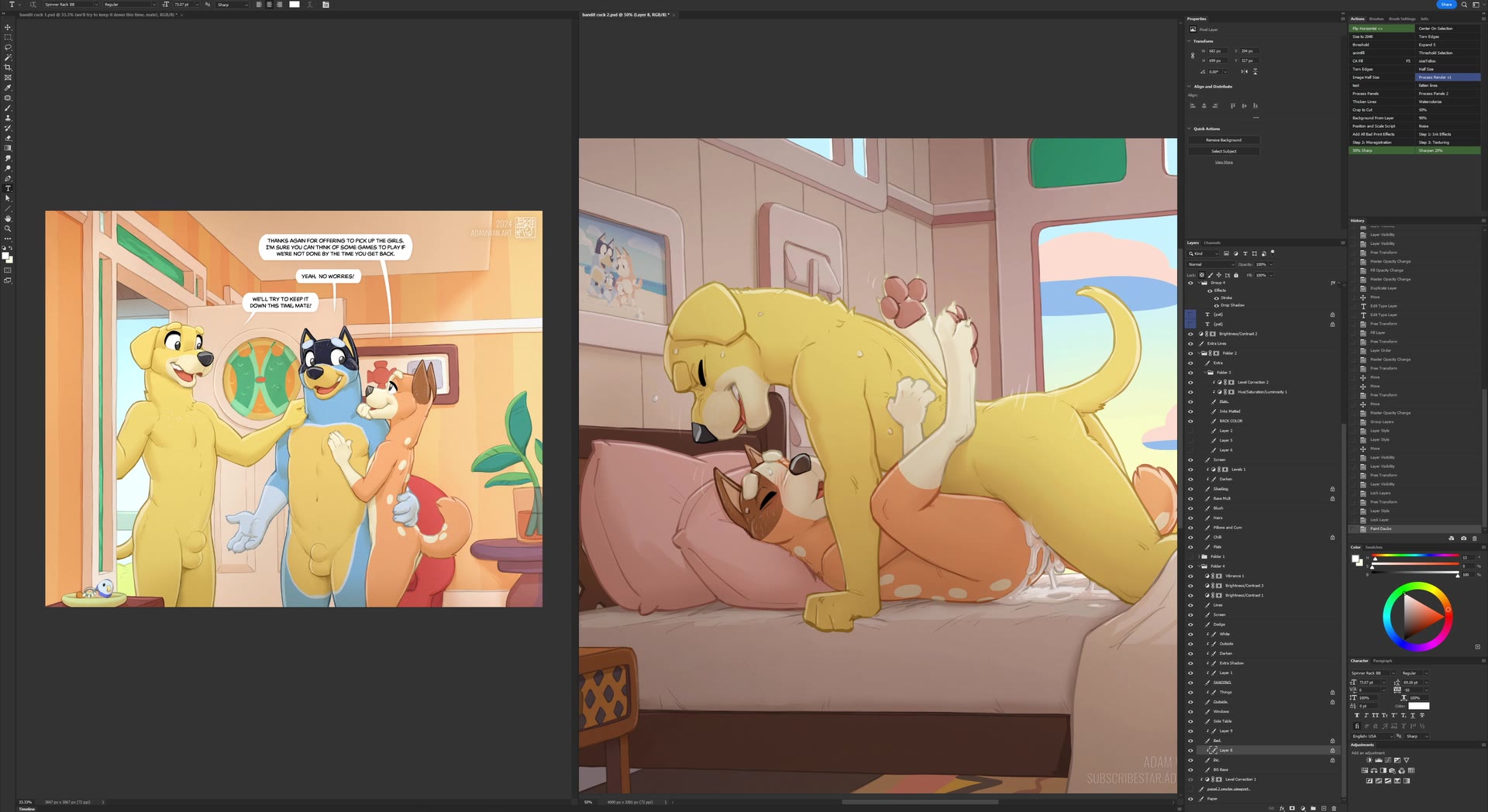
Task: Hide the BACK COLOR layer
Action: pyautogui.click(x=1190, y=421)
